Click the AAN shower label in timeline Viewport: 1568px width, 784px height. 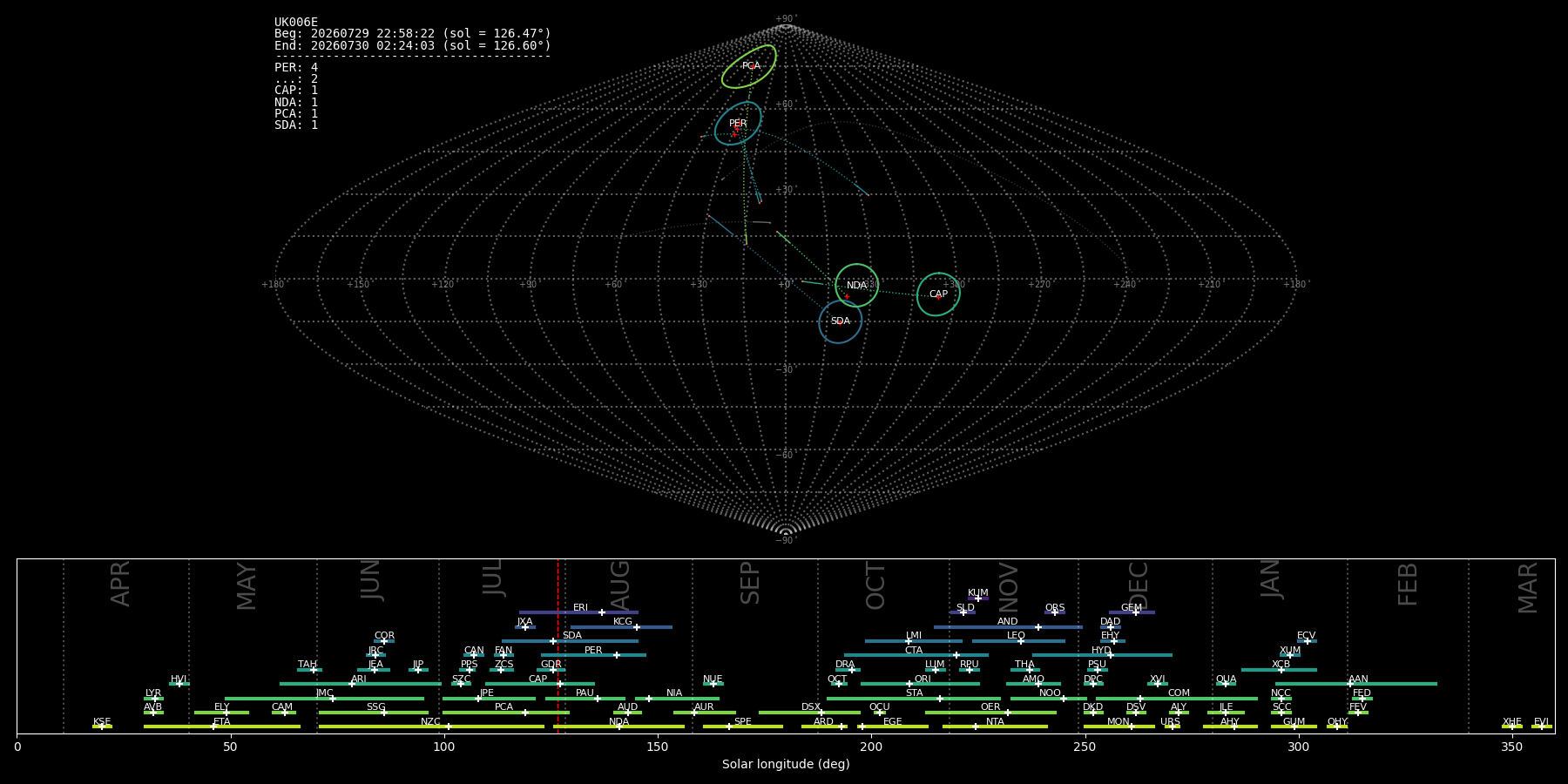tap(1358, 679)
